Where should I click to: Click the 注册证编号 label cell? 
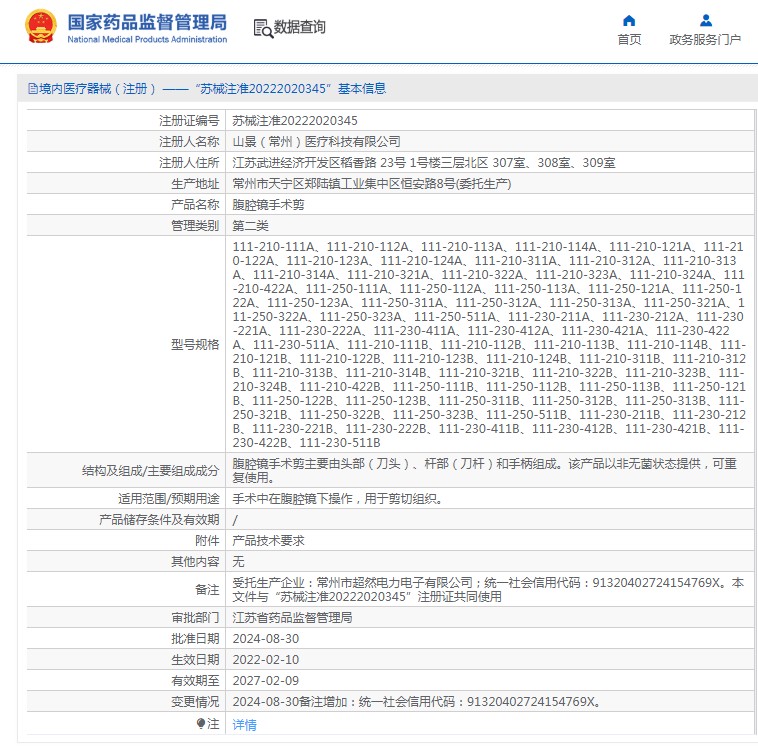point(189,120)
